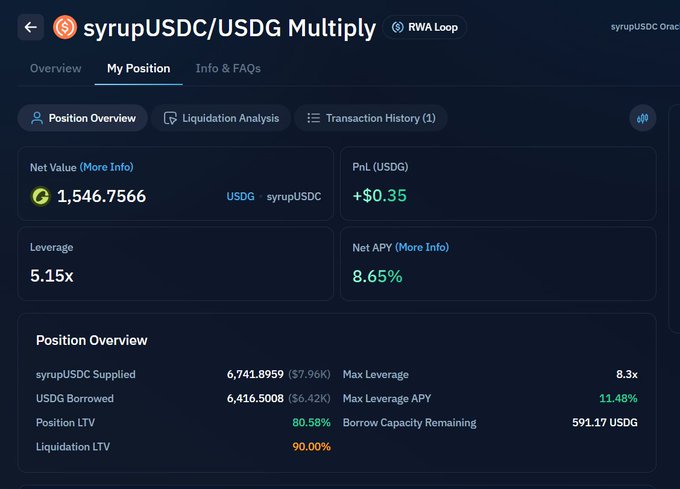Click Position LTV value 80.58%
680x489 pixels.
[x=311, y=422]
